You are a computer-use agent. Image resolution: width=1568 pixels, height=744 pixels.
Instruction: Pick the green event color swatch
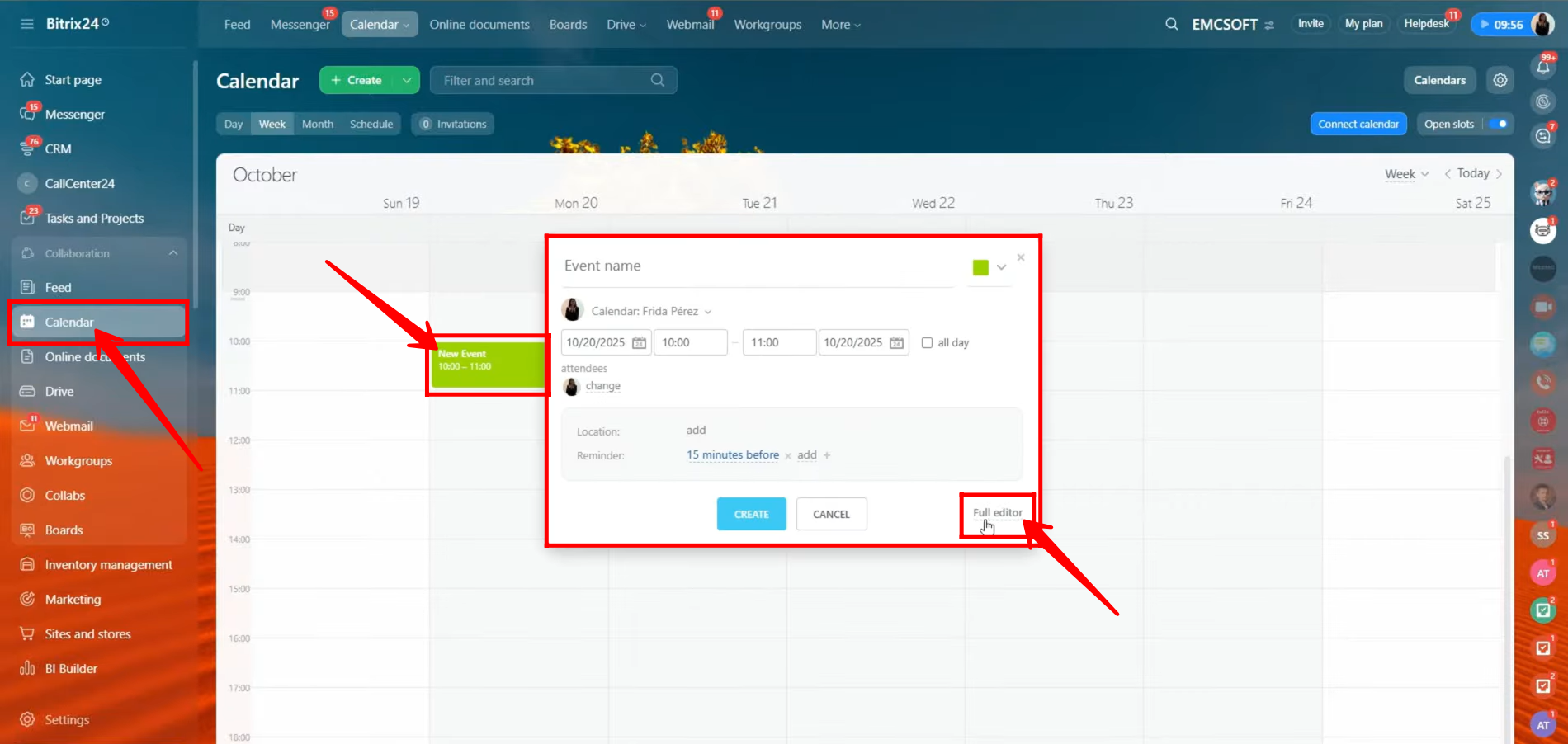tap(980, 267)
